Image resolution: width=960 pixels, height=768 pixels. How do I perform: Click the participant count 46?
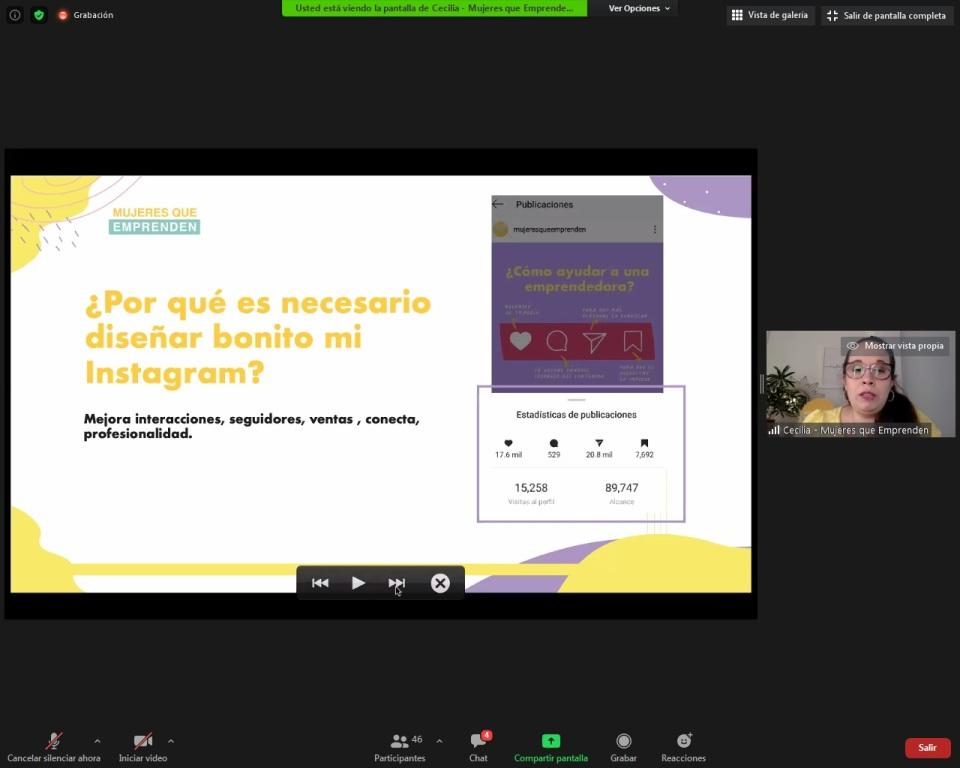point(417,739)
